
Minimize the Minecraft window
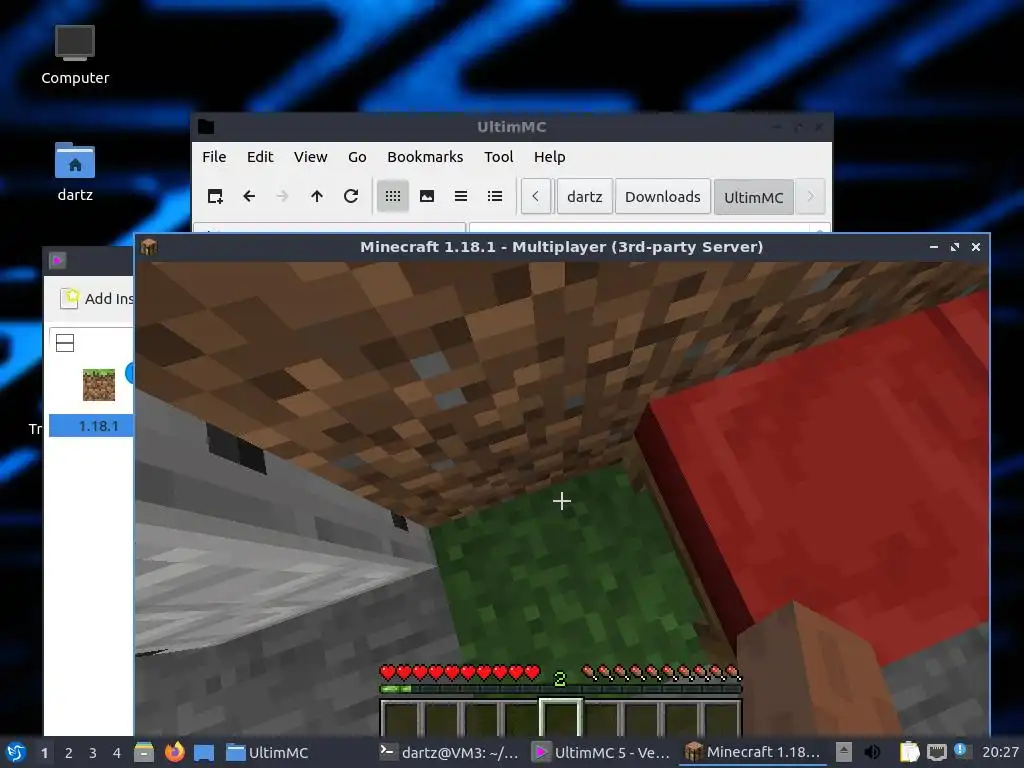pos(934,247)
